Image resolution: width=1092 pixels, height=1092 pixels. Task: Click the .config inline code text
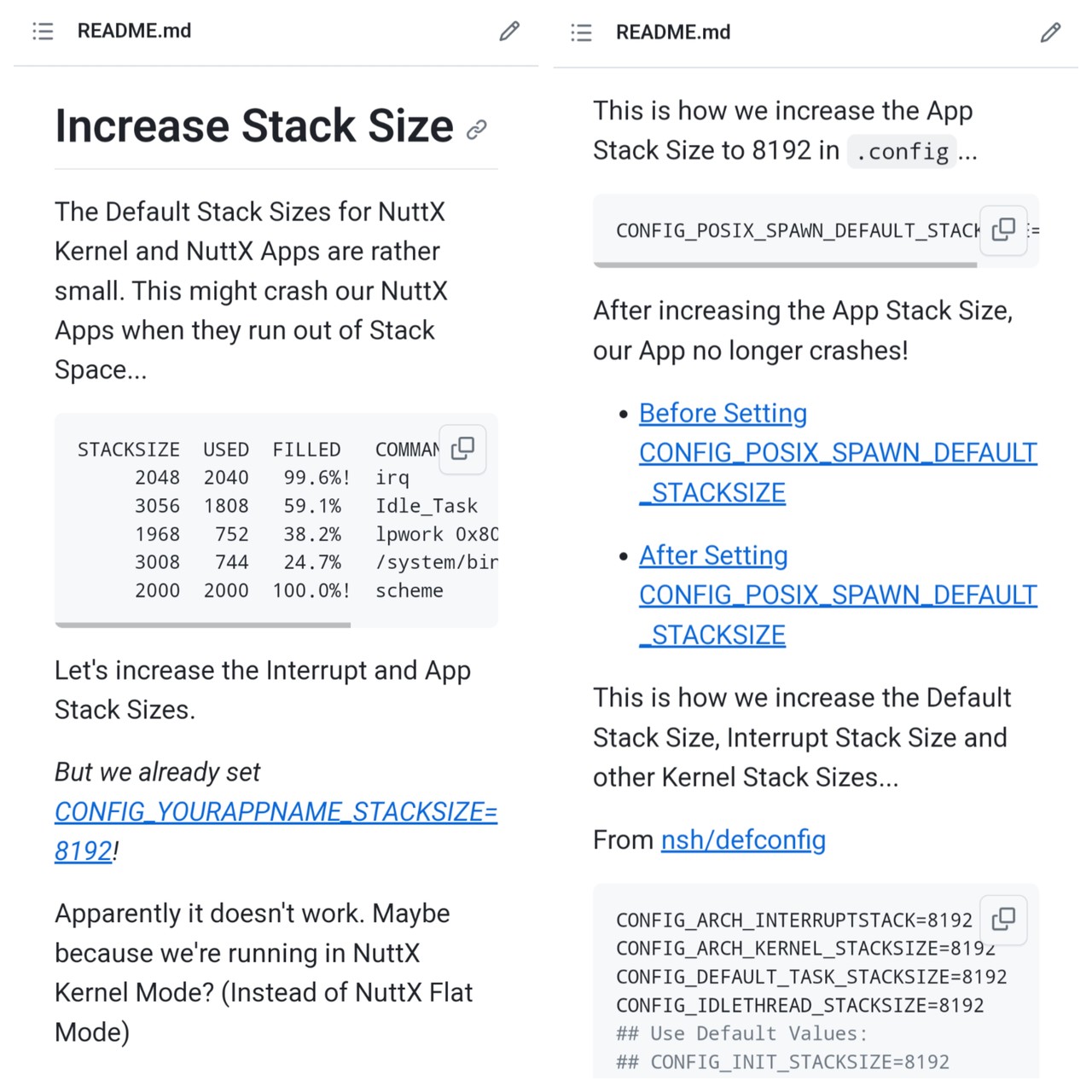click(x=903, y=152)
